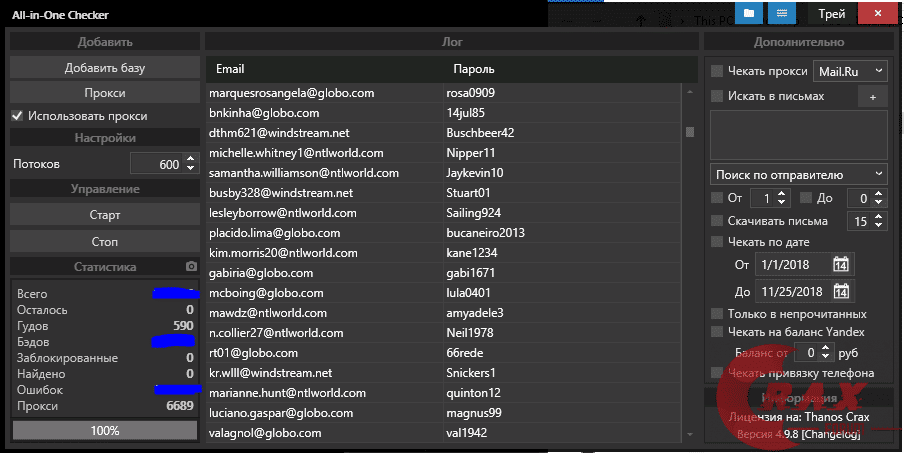
Task: Enable Чекать по дате checkbox
Action: (717, 242)
